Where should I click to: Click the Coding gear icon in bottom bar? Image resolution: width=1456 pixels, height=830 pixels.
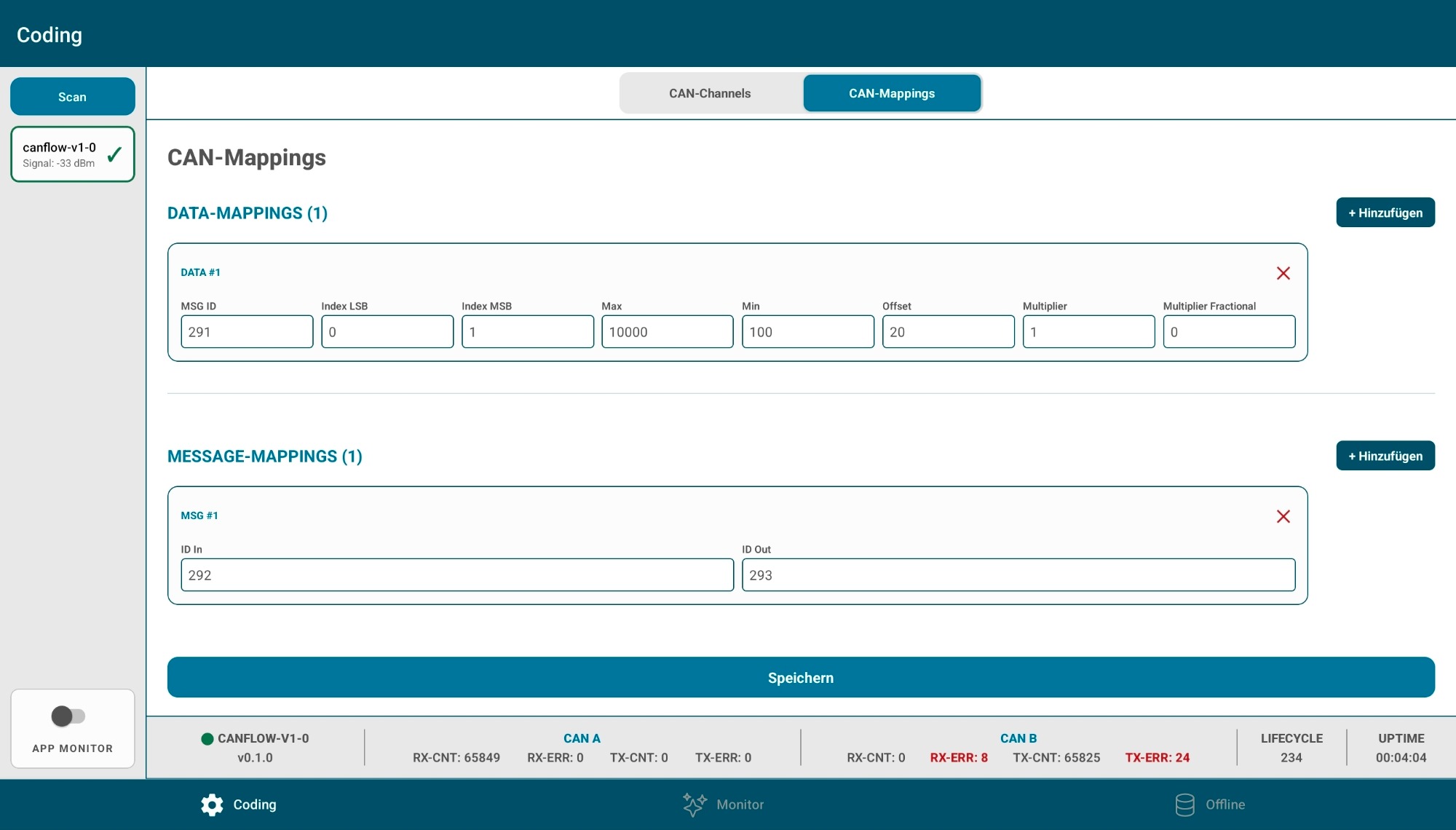click(212, 805)
